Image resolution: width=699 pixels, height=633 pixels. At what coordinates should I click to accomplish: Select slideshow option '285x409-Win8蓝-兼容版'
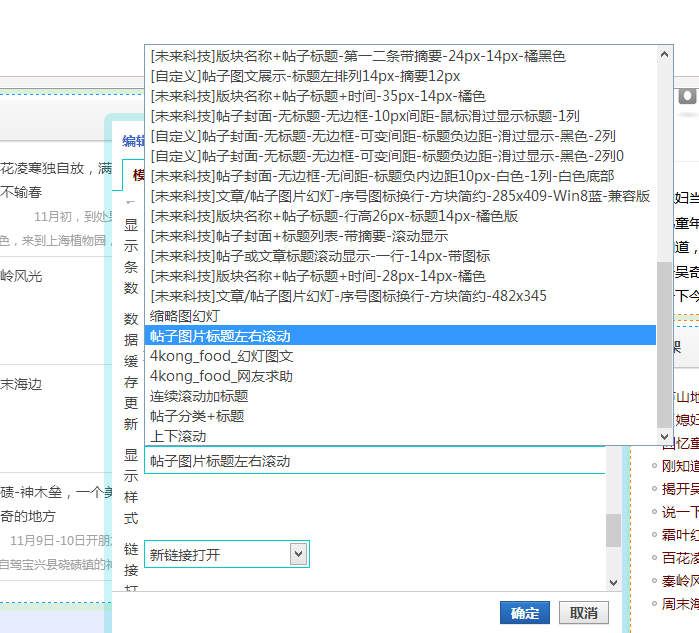point(400,196)
